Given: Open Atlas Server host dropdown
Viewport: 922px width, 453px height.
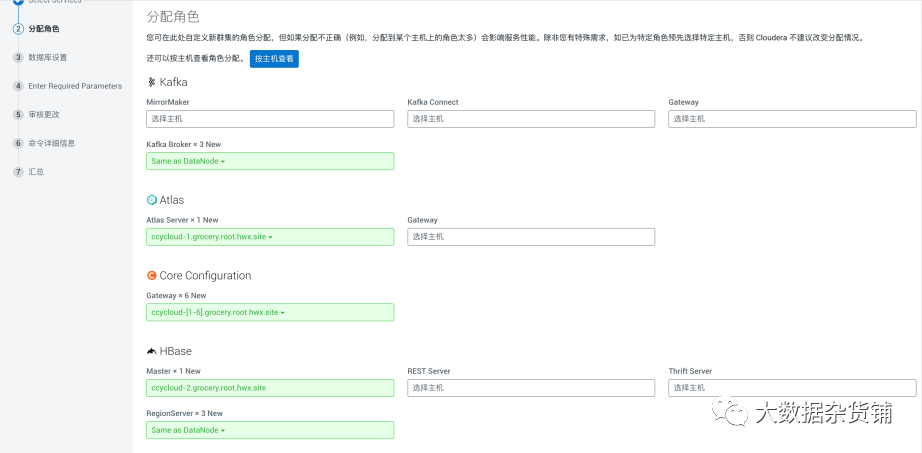Looking at the screenshot, I should coord(270,237).
